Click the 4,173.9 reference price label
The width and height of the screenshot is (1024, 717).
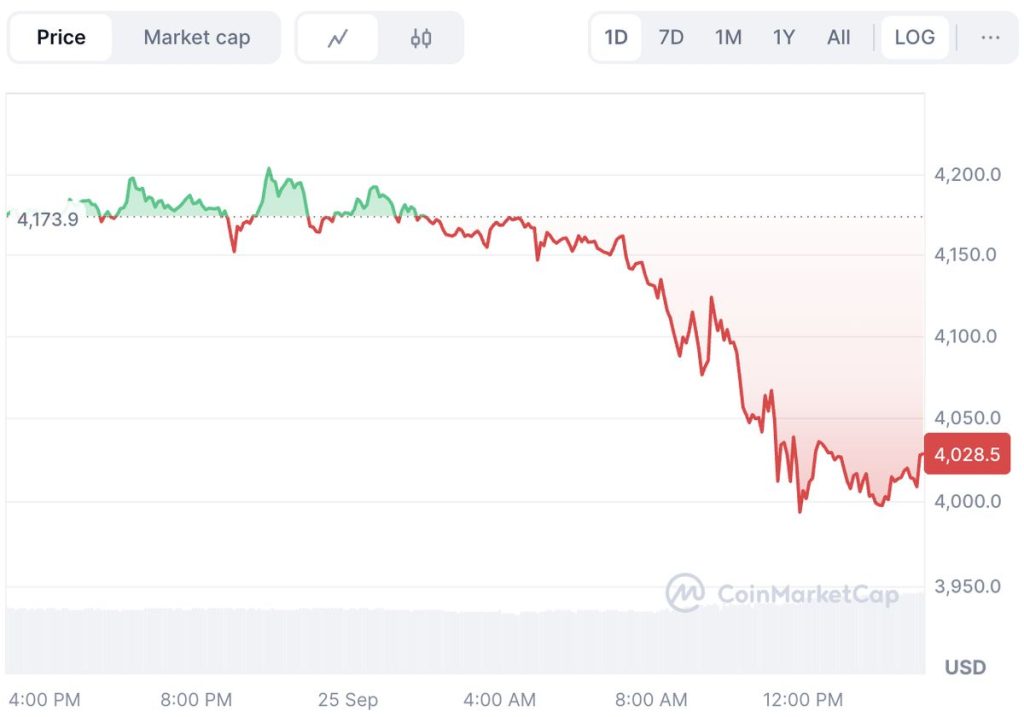pyautogui.click(x=48, y=219)
